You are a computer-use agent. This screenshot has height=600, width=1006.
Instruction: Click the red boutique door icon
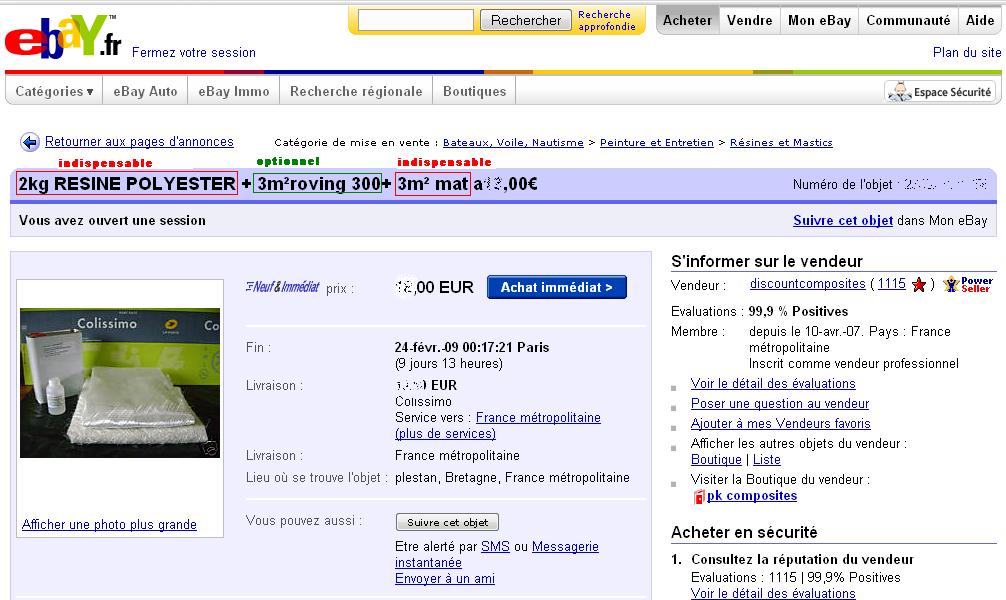[699, 496]
